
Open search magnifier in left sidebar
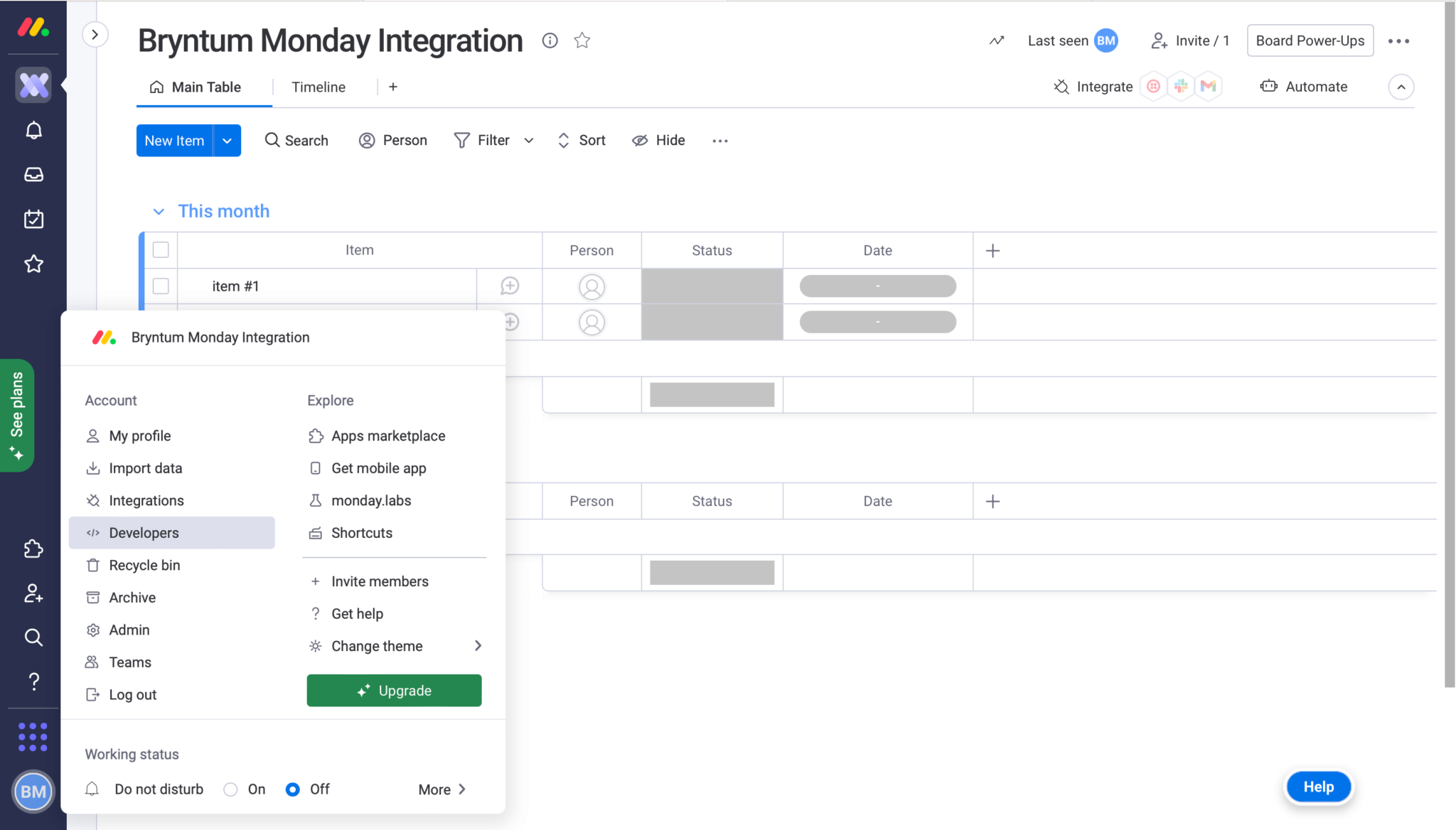pos(33,637)
